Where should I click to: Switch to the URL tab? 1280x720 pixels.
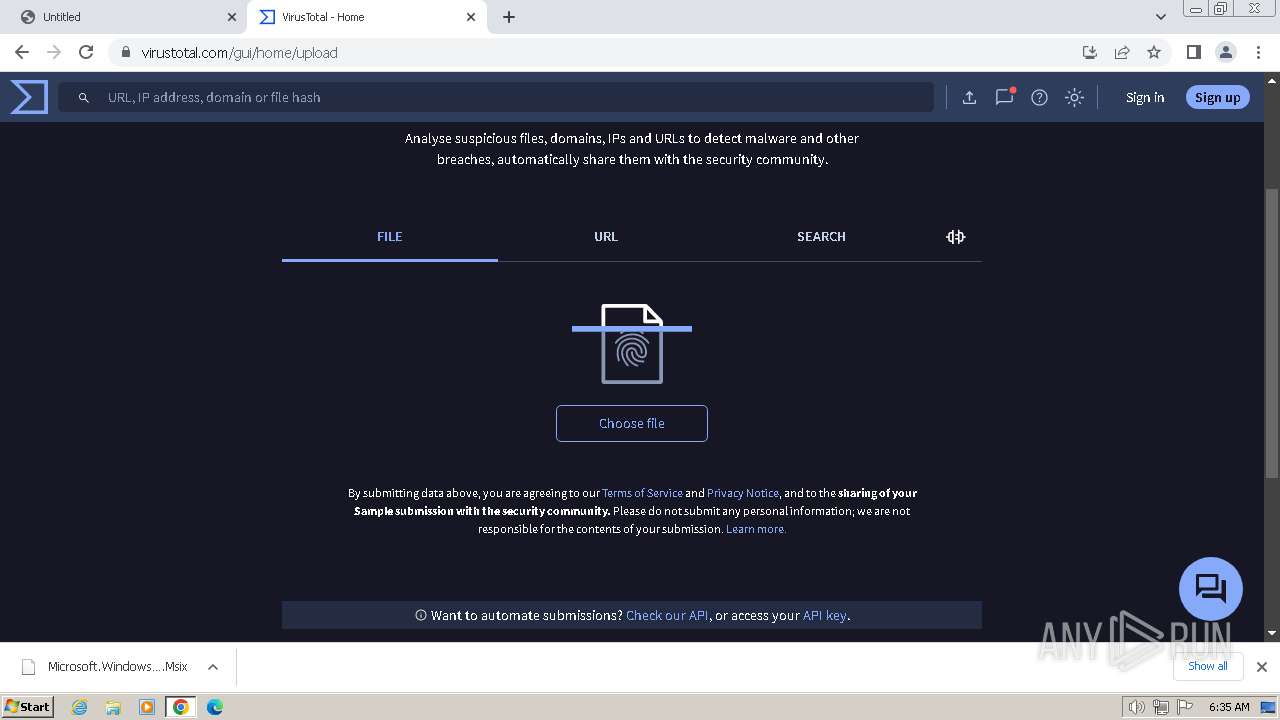point(606,237)
